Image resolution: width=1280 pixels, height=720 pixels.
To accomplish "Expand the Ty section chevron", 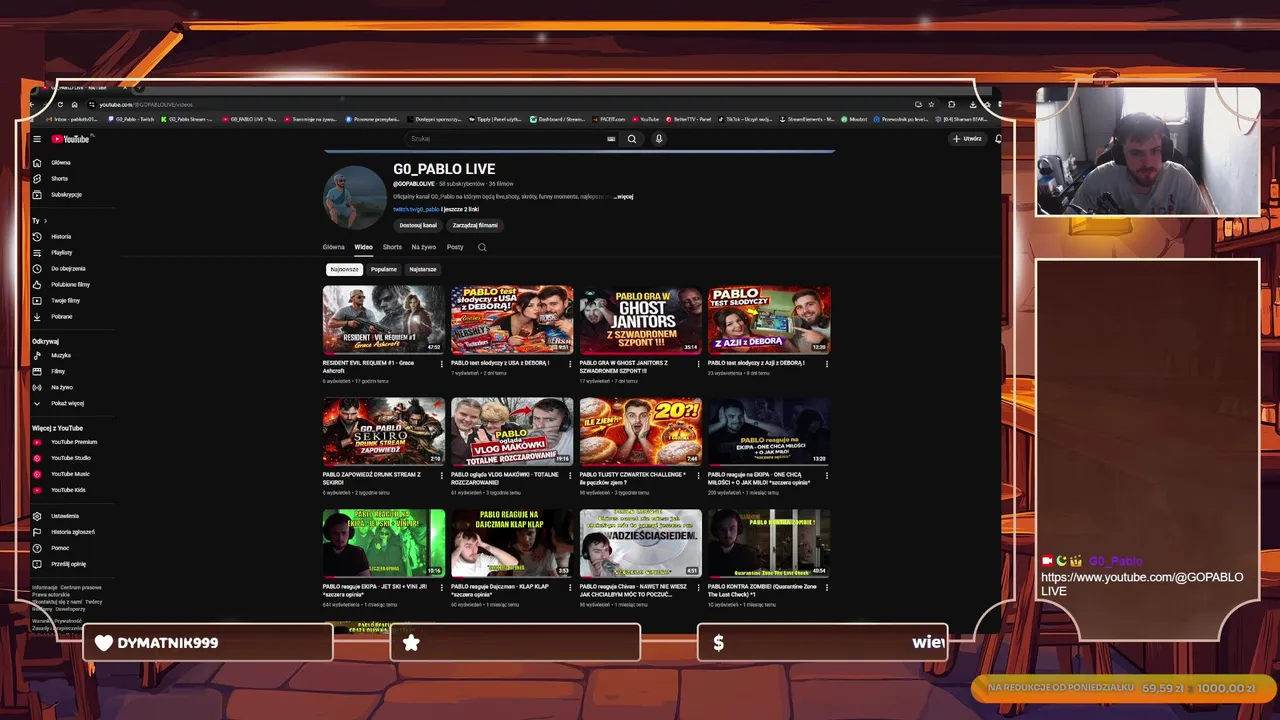I will pos(45,220).
